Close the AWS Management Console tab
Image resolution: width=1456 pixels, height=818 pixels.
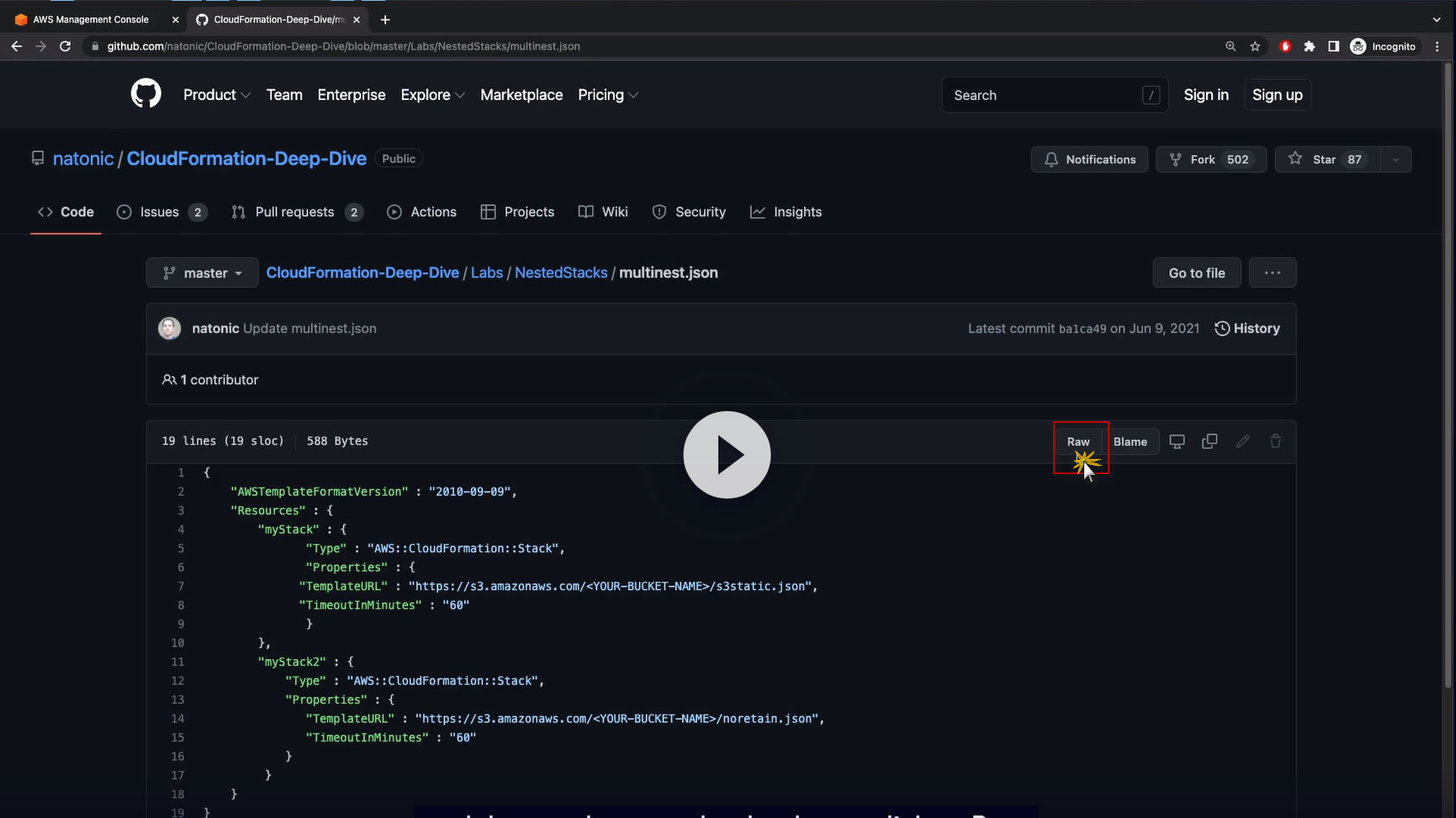click(x=175, y=19)
